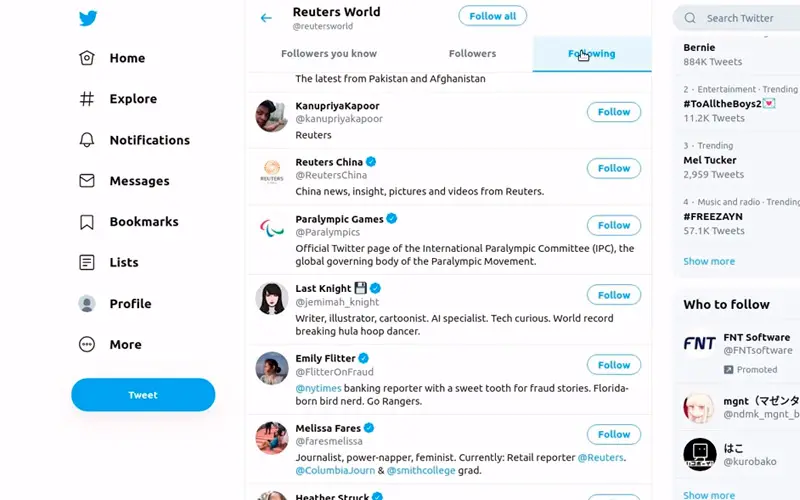Open More options circle icon

pyautogui.click(x=88, y=345)
